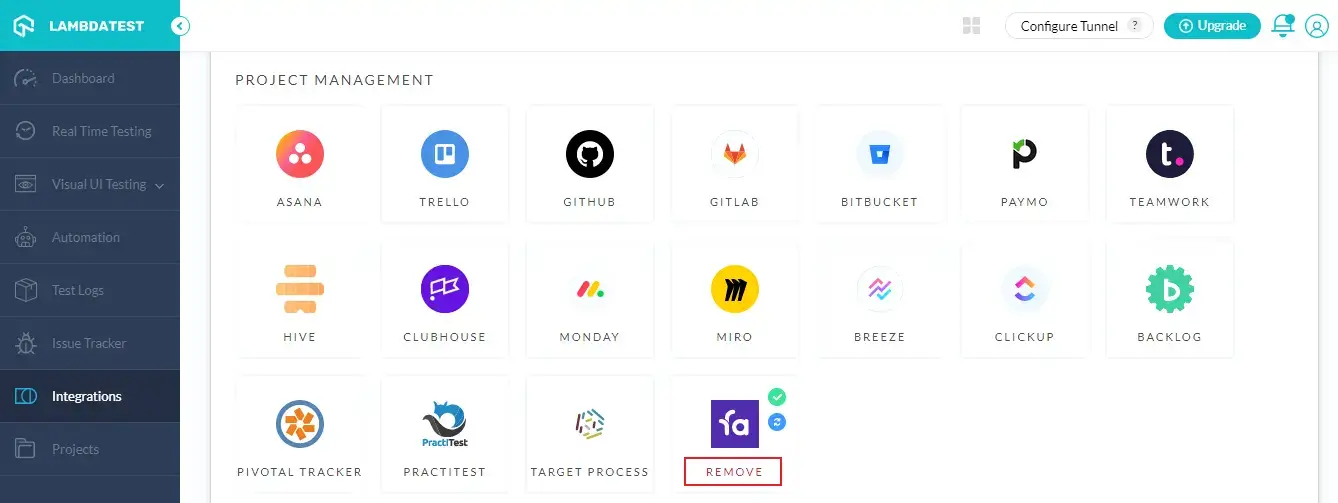Click the notifications bell icon
Image resolution: width=1338 pixels, height=503 pixels.
pos(1282,26)
